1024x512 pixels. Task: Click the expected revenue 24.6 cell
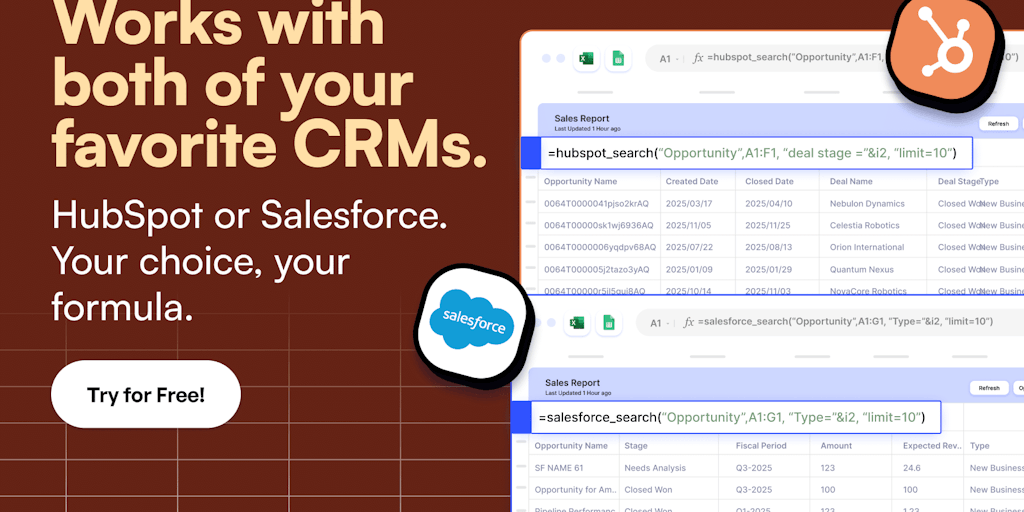point(912,468)
